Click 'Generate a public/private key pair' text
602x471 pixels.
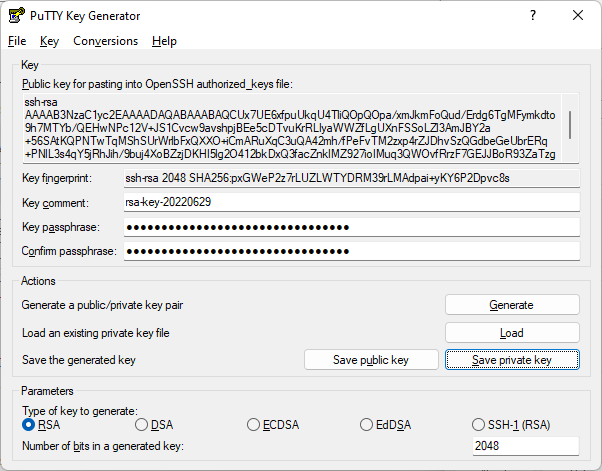pos(102,305)
